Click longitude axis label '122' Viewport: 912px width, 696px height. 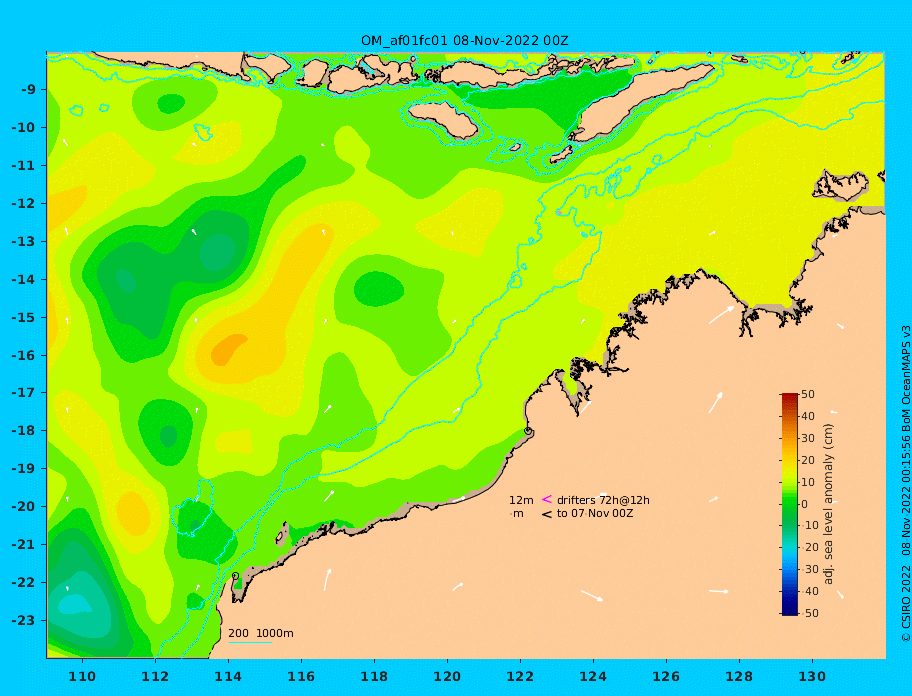520,677
